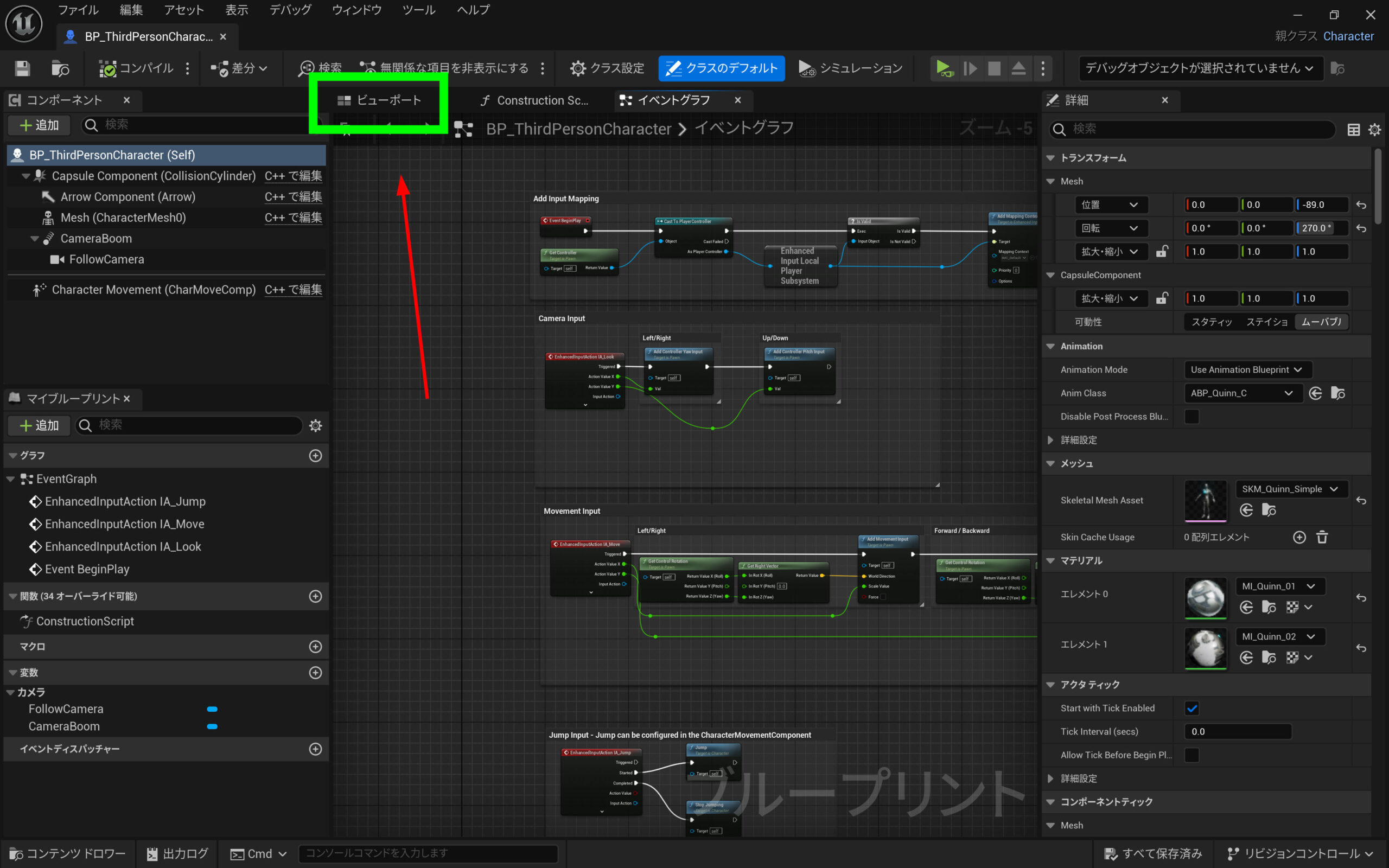The width and height of the screenshot is (1389, 868).
Task: Click the Compile button
Action: (x=136, y=68)
